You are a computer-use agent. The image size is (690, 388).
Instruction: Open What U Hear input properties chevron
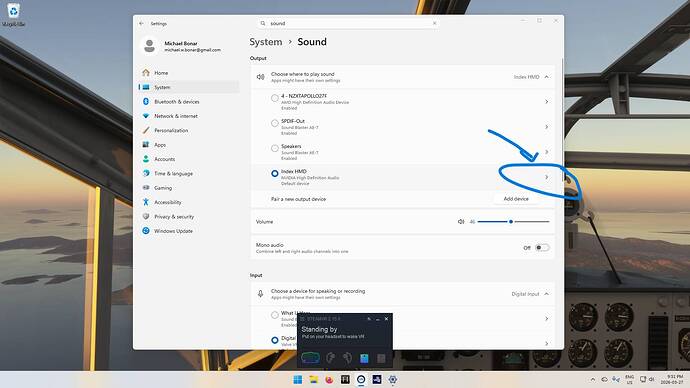547,318
